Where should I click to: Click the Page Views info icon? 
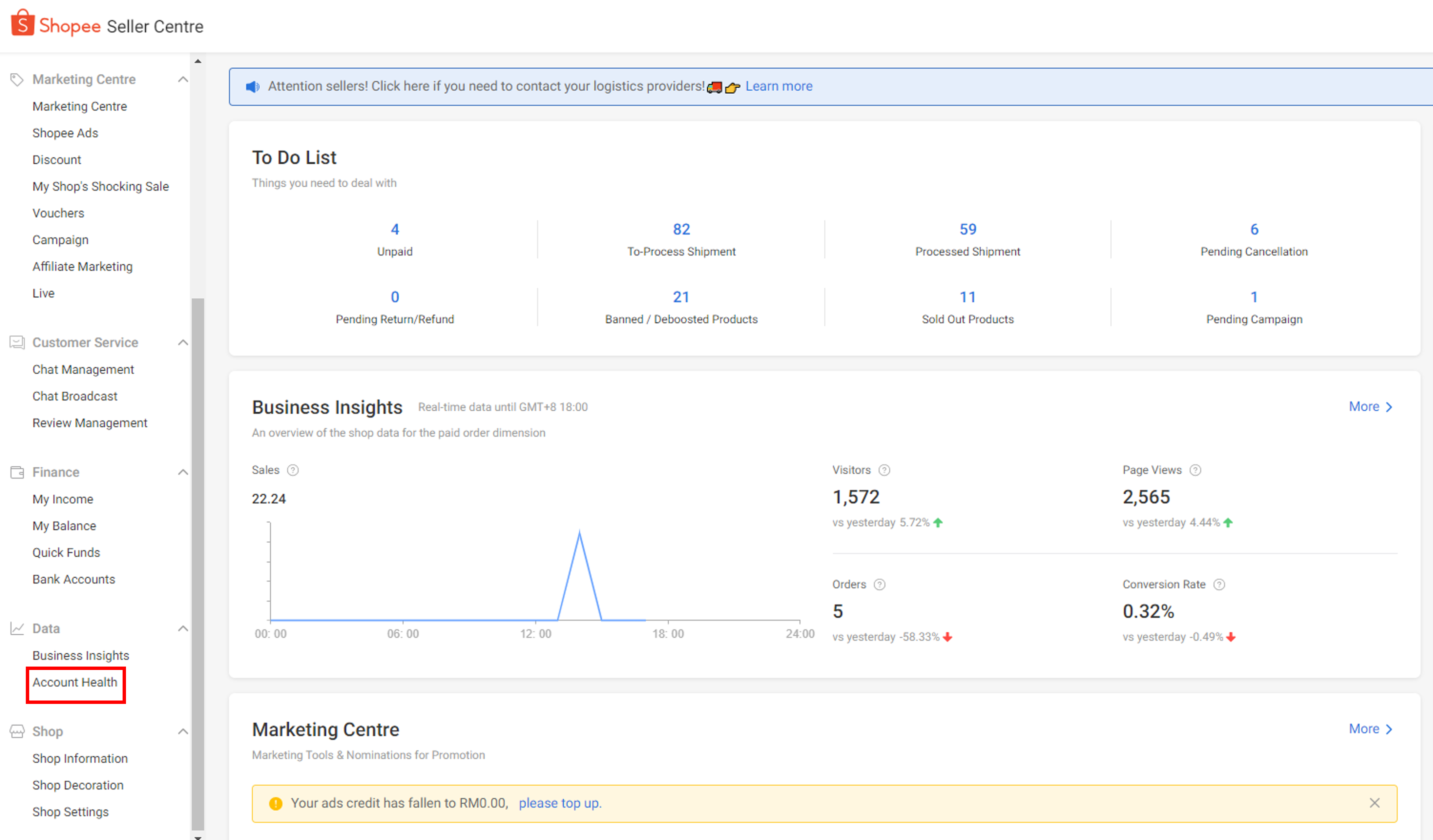(1195, 470)
